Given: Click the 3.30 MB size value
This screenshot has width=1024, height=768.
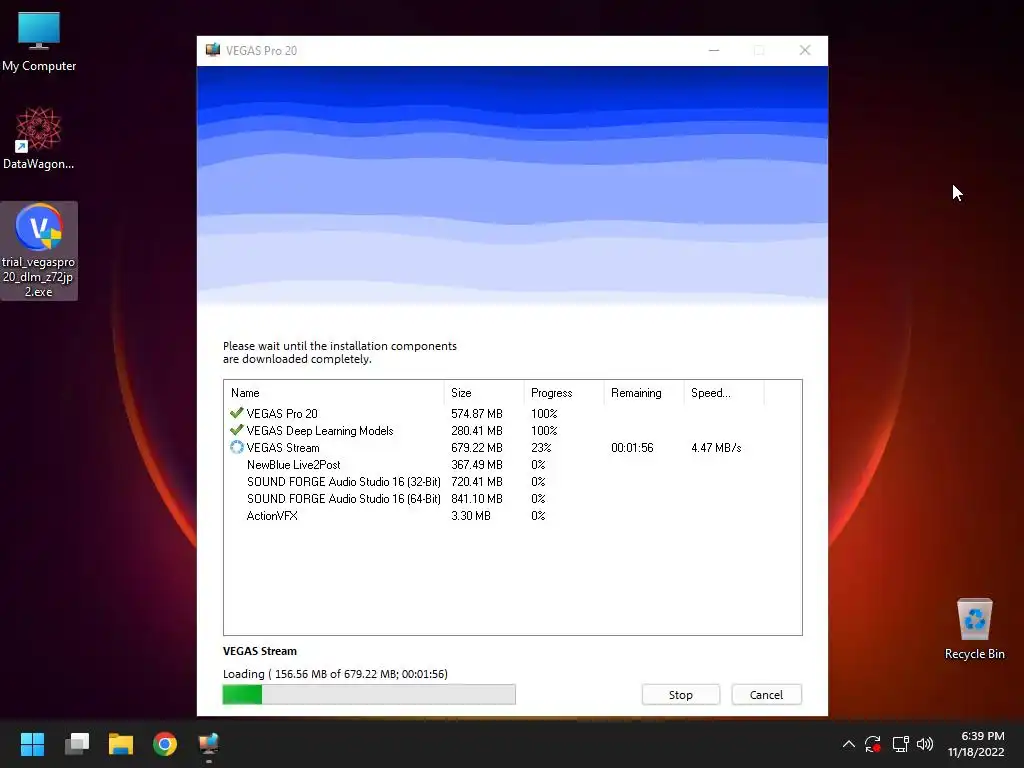Looking at the screenshot, I should pyautogui.click(x=470, y=515).
